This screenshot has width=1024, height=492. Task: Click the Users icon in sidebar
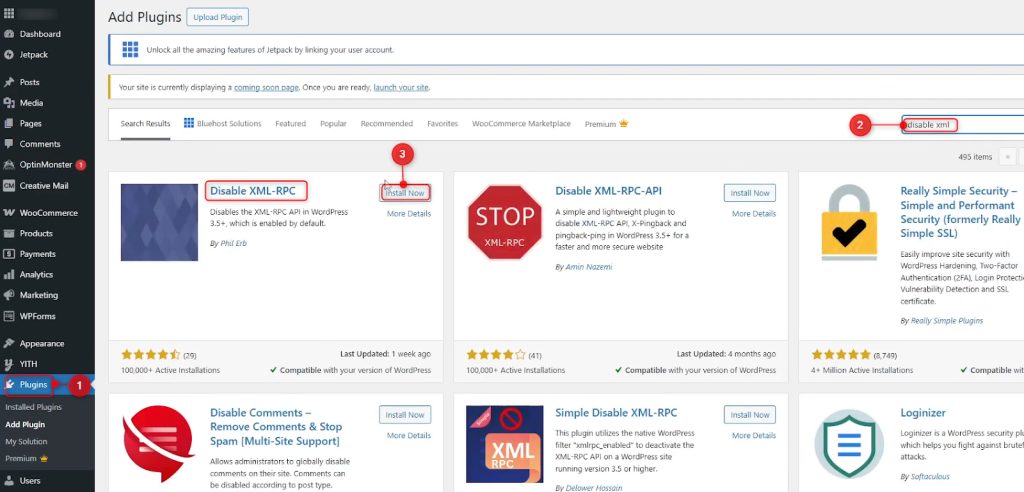(x=8, y=481)
